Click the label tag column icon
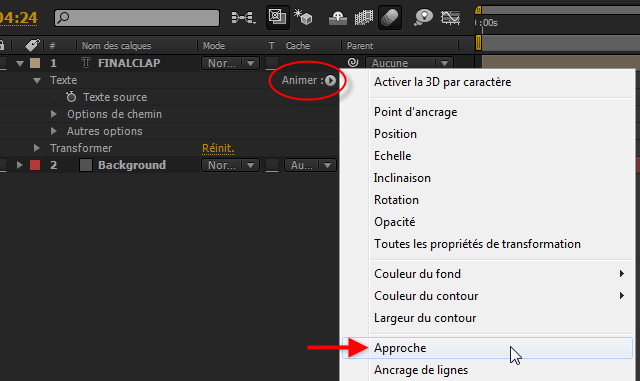This screenshot has width=640, height=381. pos(32,45)
